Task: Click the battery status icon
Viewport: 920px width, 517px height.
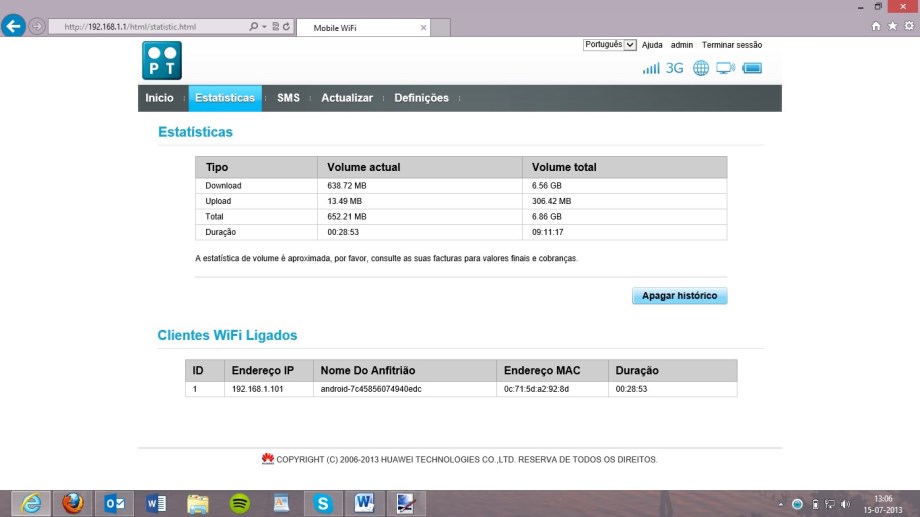Action: click(x=752, y=68)
